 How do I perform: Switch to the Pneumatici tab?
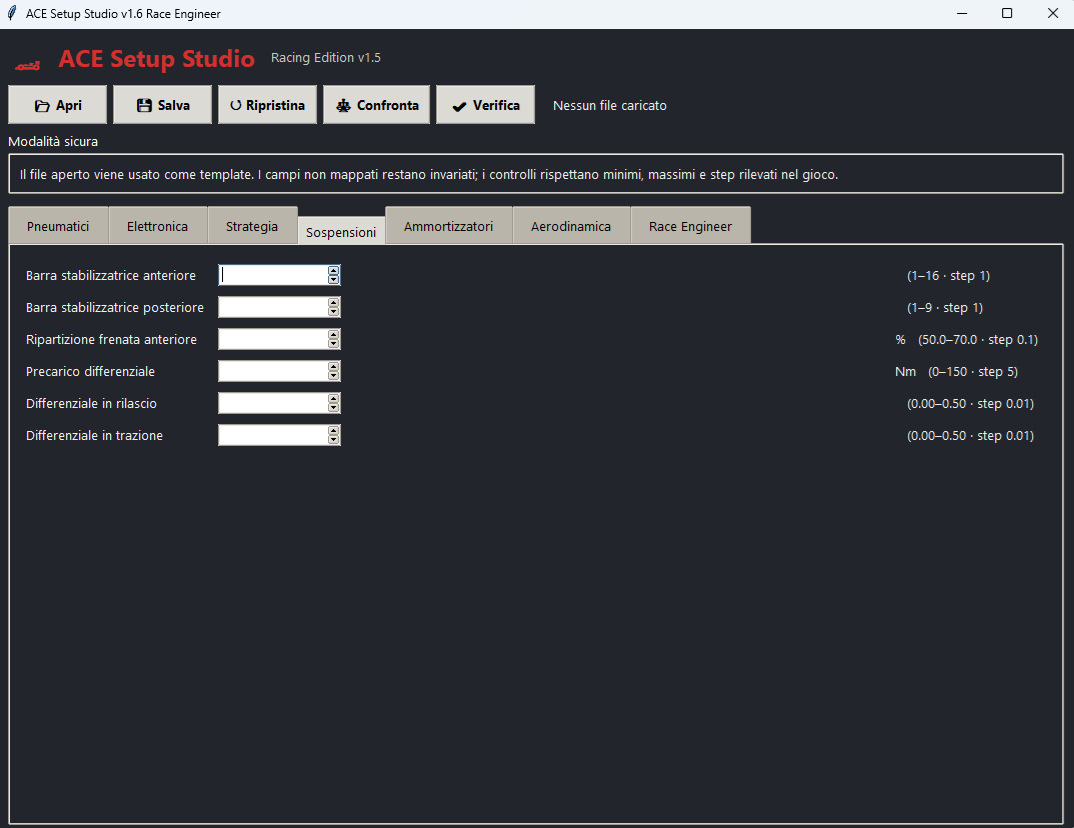58,226
